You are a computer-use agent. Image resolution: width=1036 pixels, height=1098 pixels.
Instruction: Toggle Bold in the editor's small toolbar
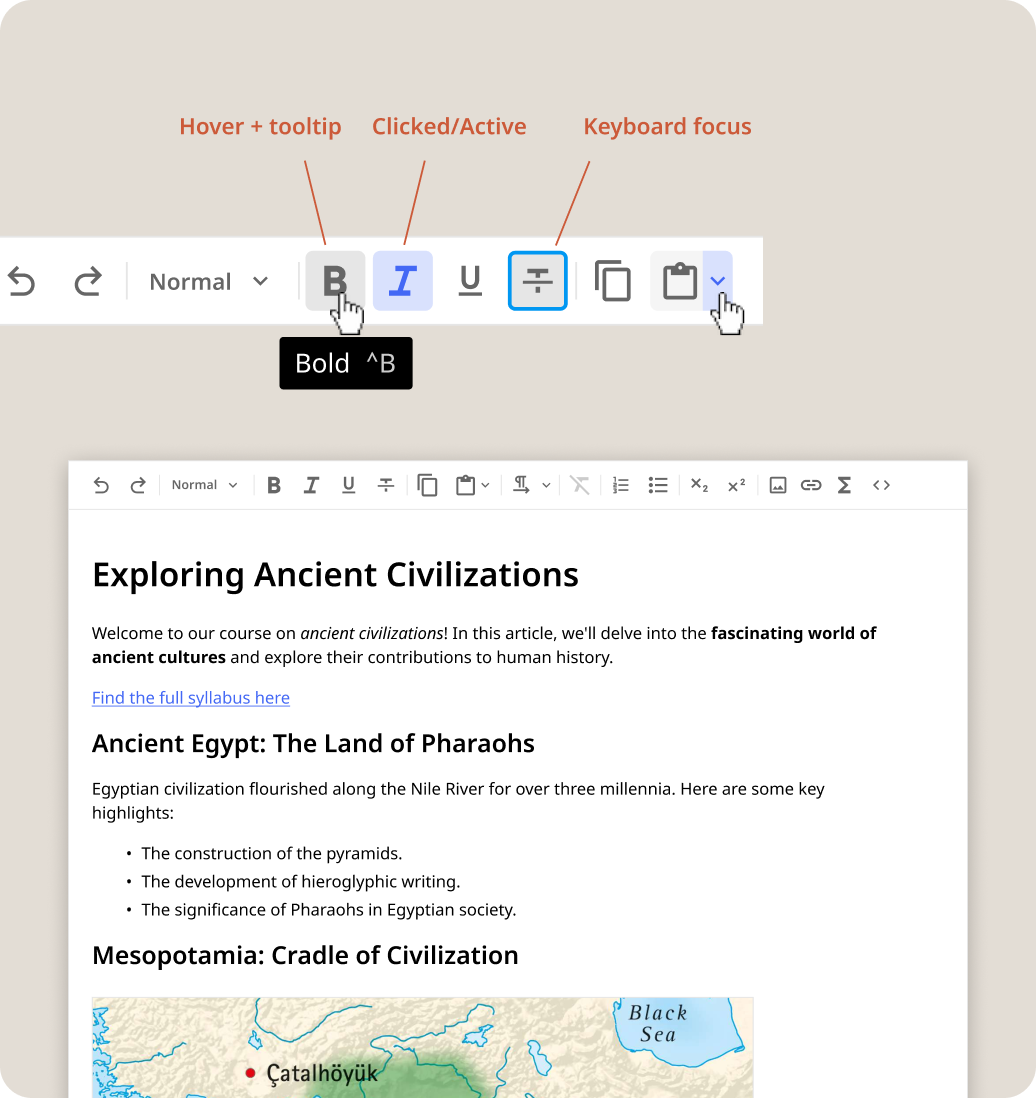pos(274,485)
